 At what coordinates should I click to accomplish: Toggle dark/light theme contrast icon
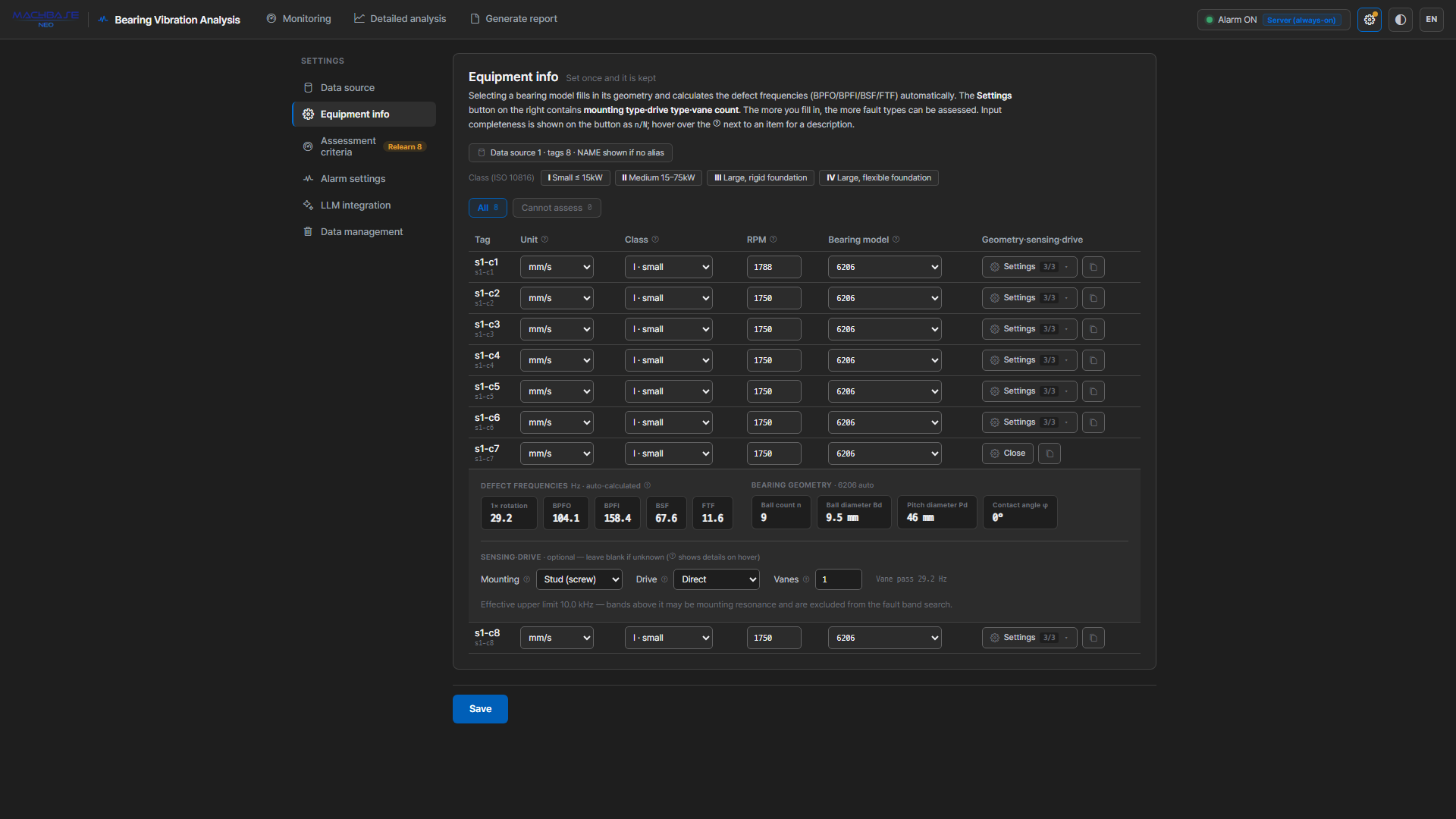tap(1400, 20)
